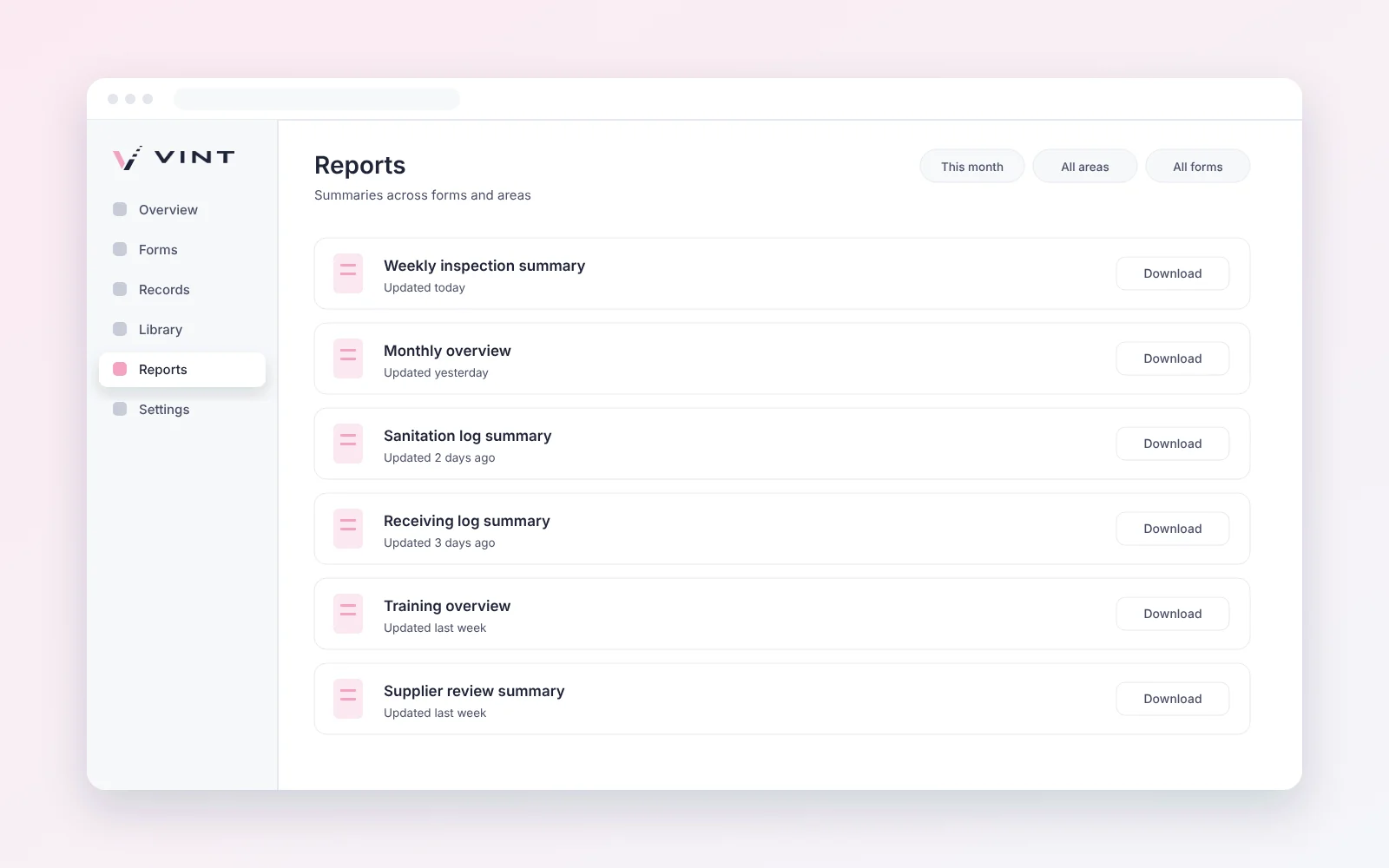Click the Receiving log summary document icon

(x=348, y=529)
